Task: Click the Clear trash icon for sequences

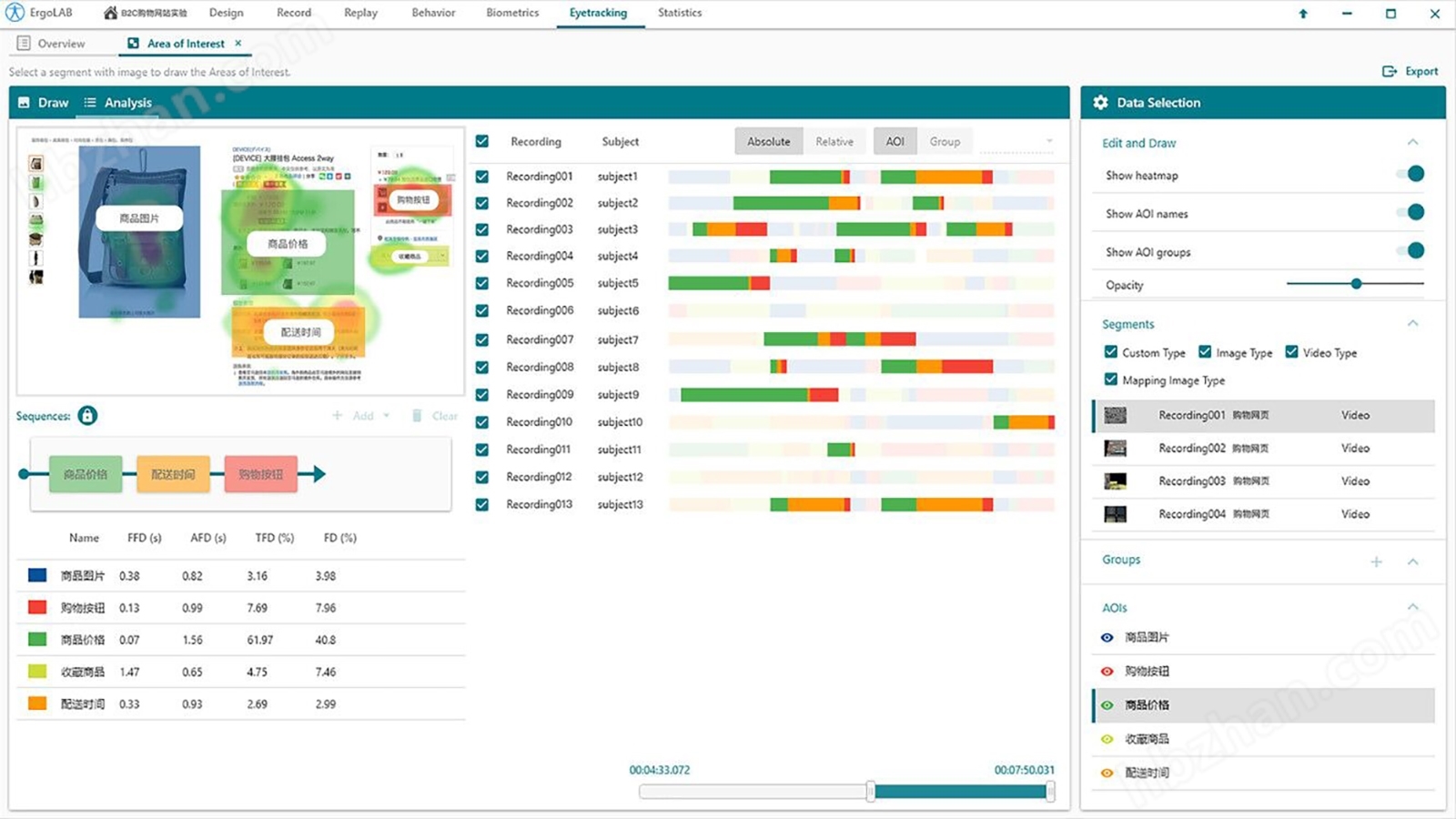Action: coord(417,416)
